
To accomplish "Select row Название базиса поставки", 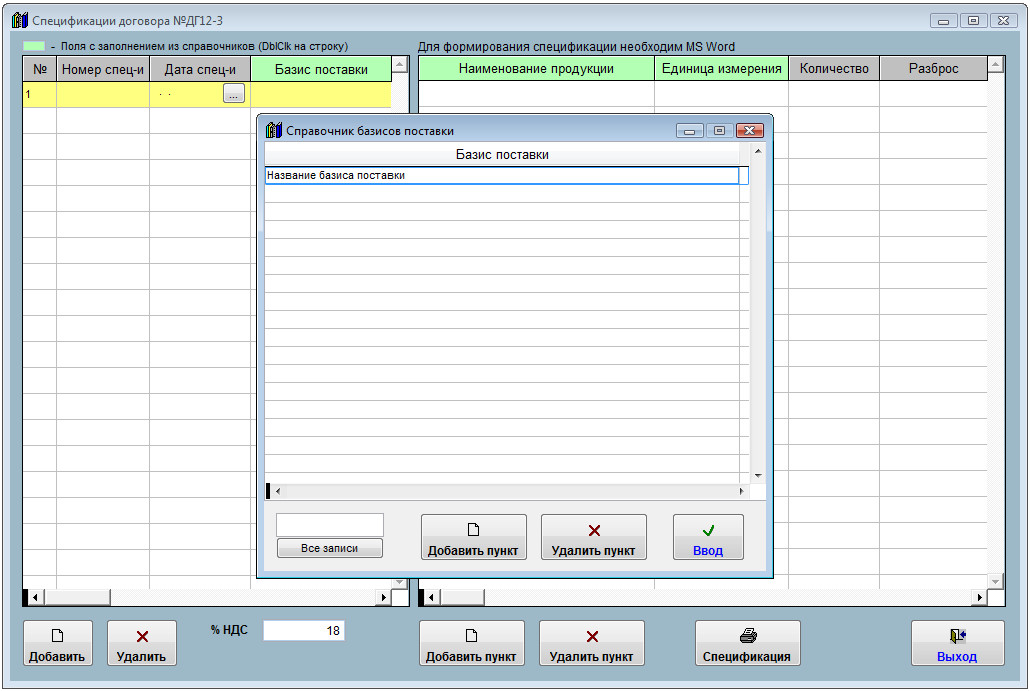I will click(502, 175).
